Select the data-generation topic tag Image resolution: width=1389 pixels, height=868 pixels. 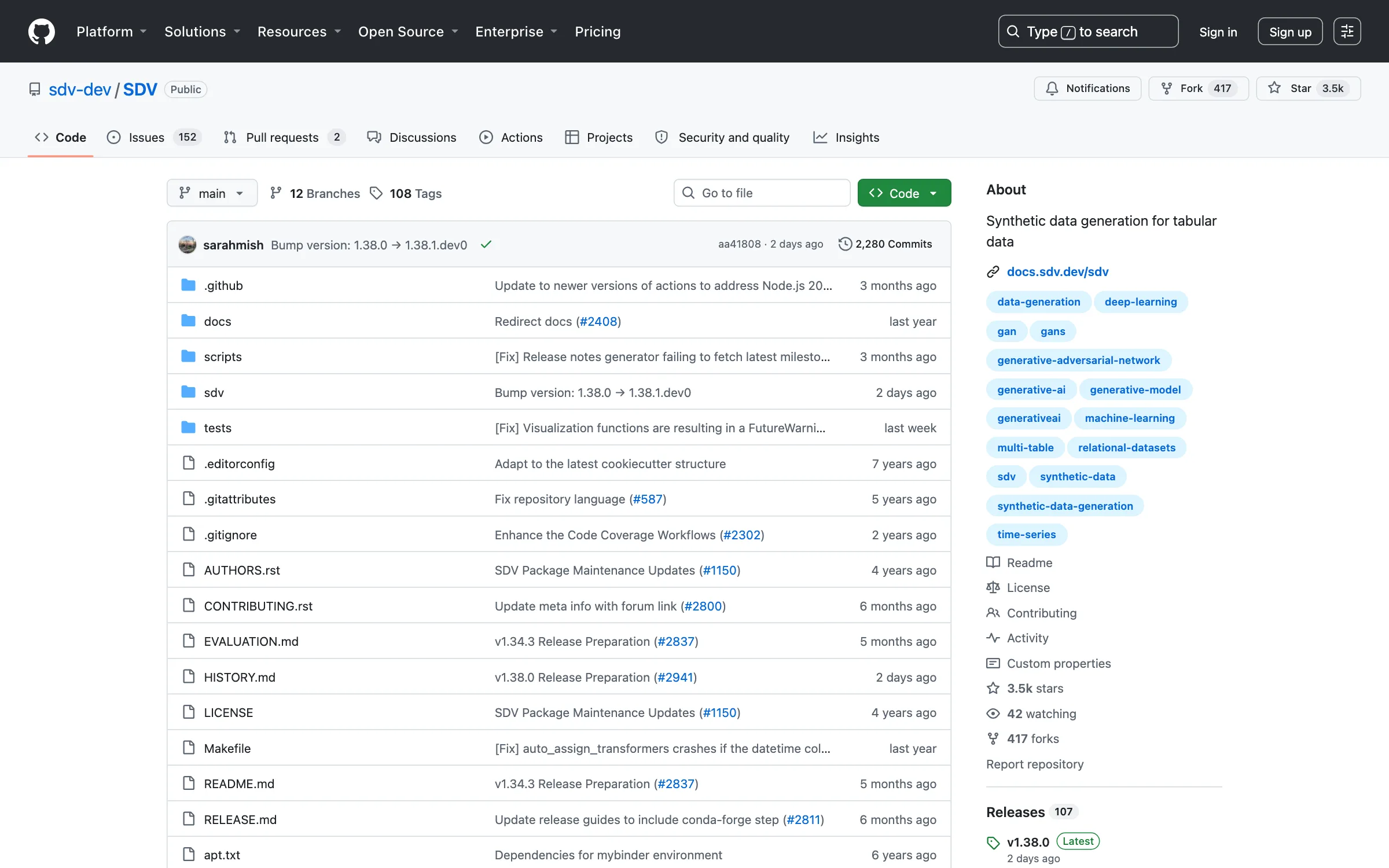pyautogui.click(x=1038, y=302)
